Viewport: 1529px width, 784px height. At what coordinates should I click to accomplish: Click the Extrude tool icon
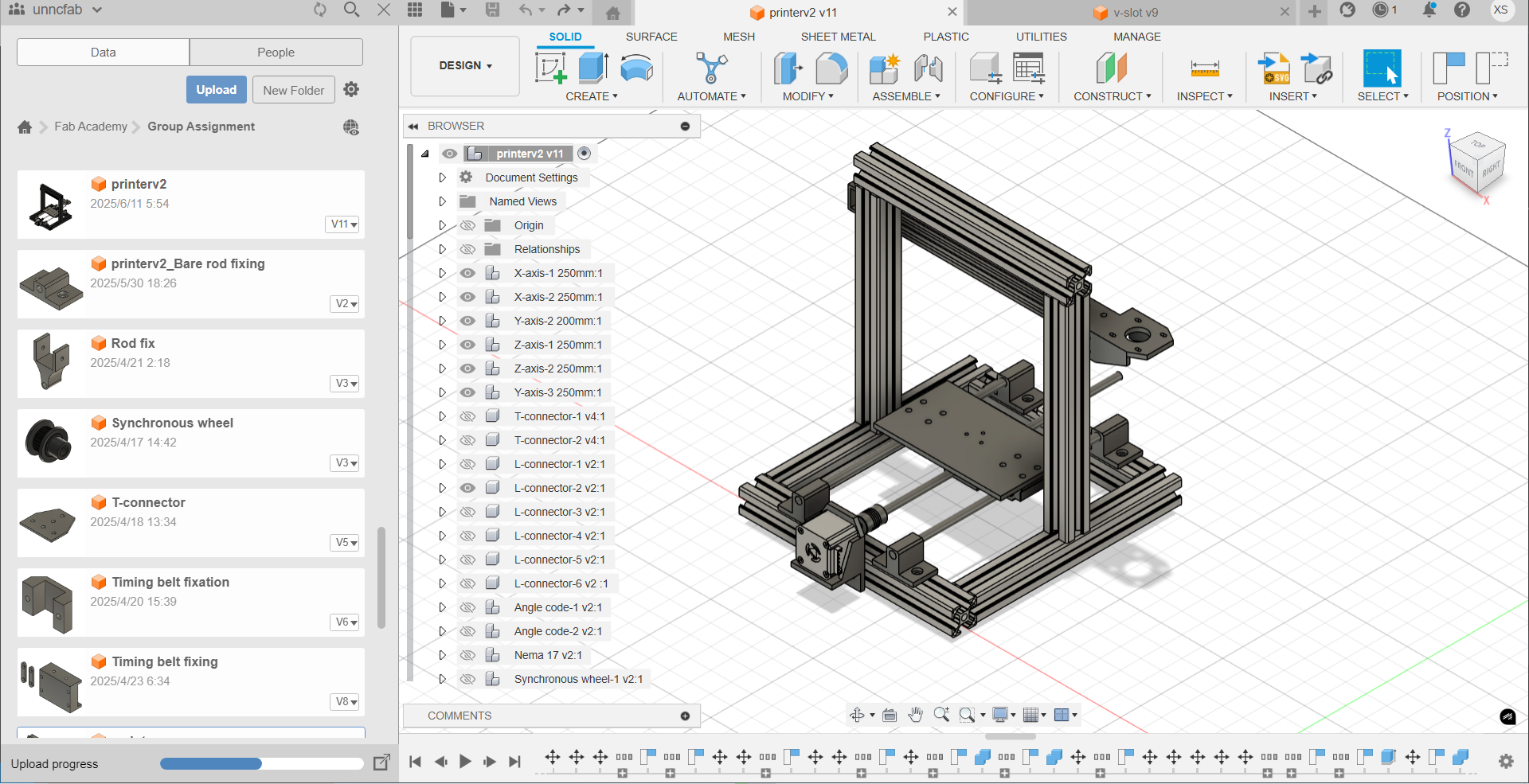(x=593, y=68)
